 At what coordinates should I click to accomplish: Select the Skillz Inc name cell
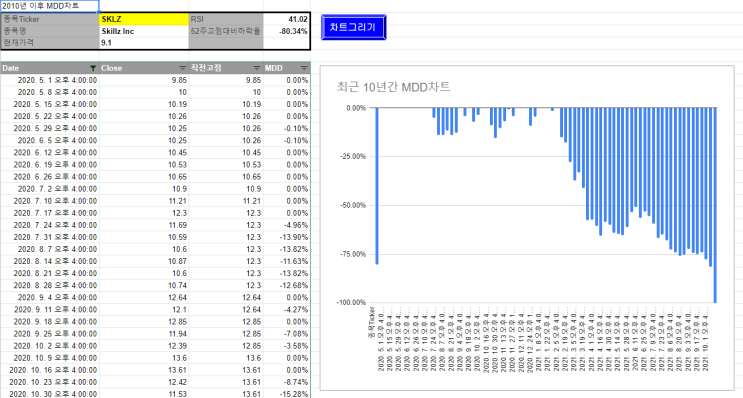pyautogui.click(x=144, y=31)
